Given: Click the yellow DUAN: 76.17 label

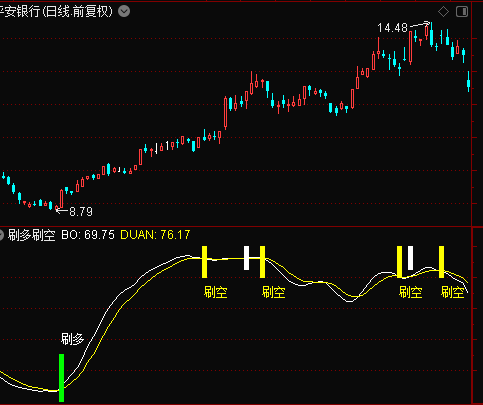Looking at the screenshot, I should (155, 235).
